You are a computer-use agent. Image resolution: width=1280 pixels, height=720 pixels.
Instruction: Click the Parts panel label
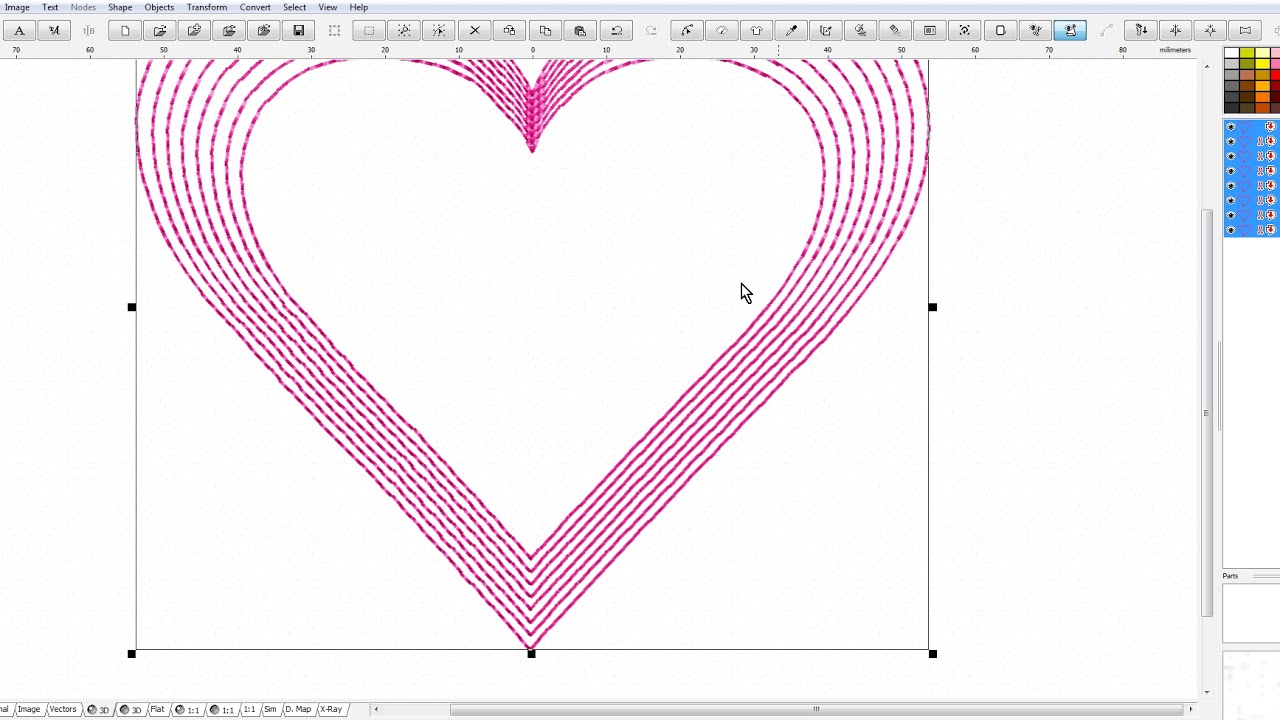click(1230, 576)
